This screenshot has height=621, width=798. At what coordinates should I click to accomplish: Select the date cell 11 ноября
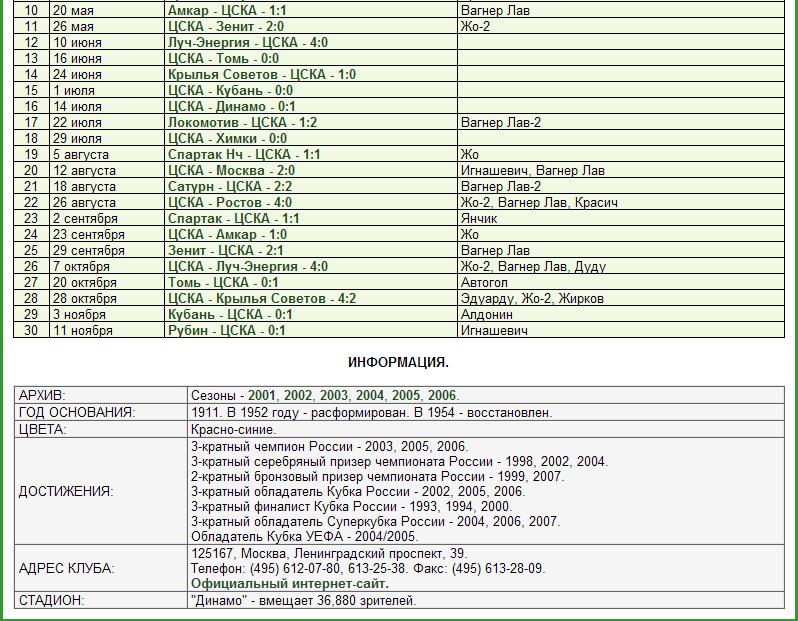tap(107, 331)
